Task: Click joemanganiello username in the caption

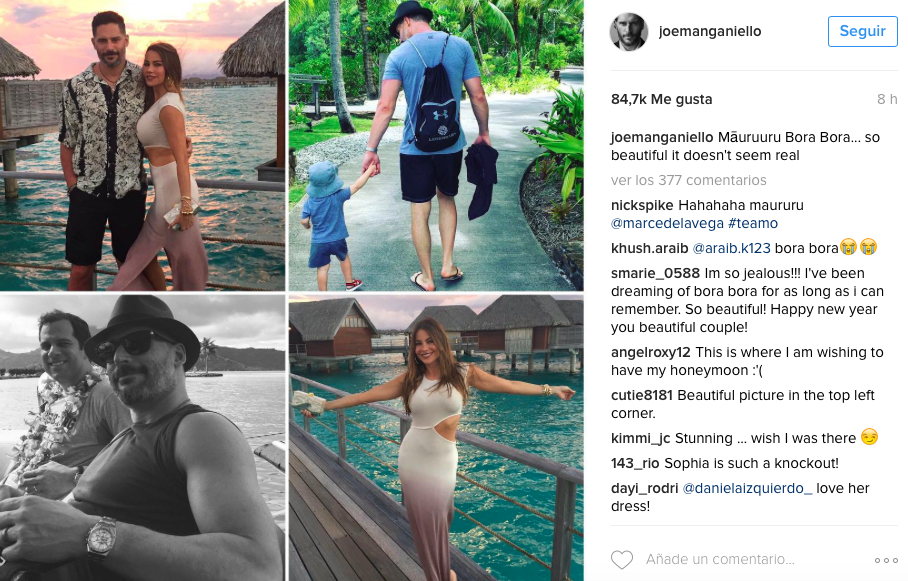Action: tap(662, 137)
